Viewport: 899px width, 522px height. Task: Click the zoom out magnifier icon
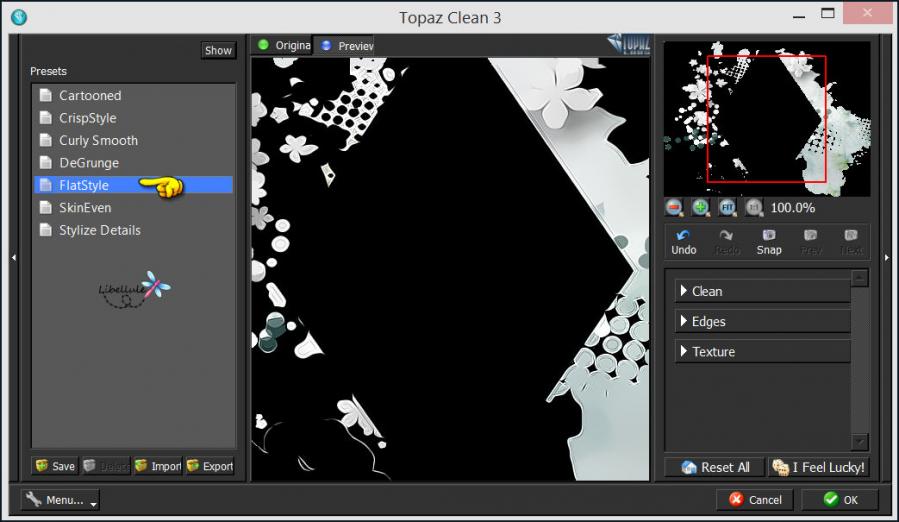[x=674, y=207]
